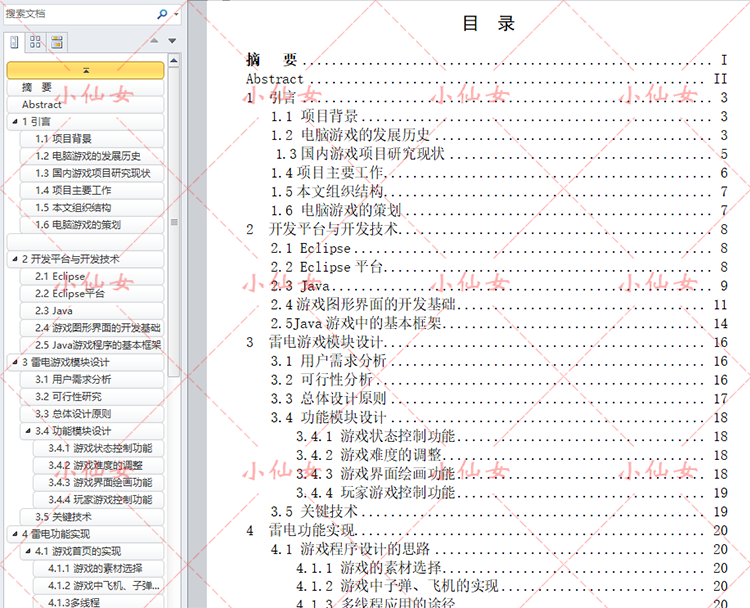Viewport: 750px width, 608px height.
Task: Click 3.2 可行性分析 contents line
Action: point(499,380)
